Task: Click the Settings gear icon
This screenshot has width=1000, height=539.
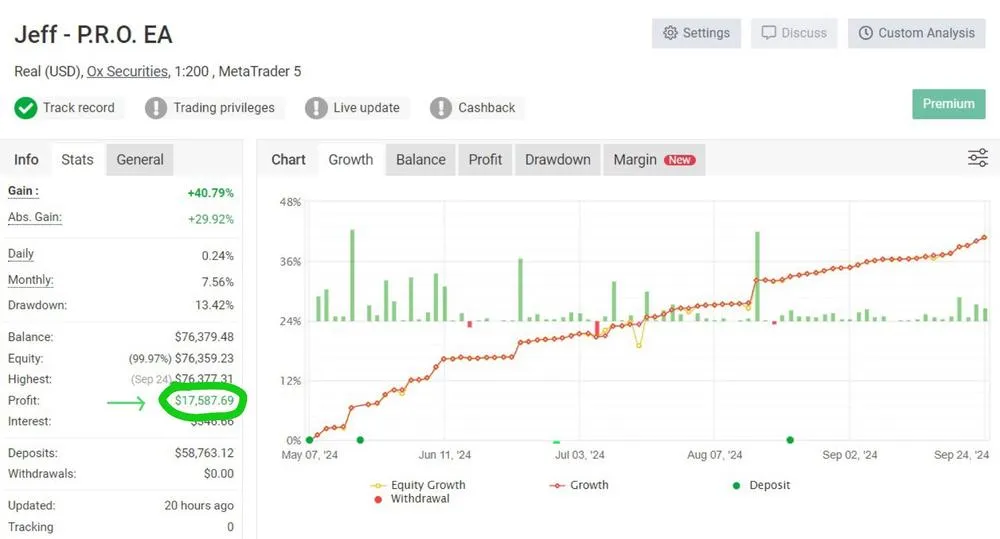Action: tap(670, 33)
